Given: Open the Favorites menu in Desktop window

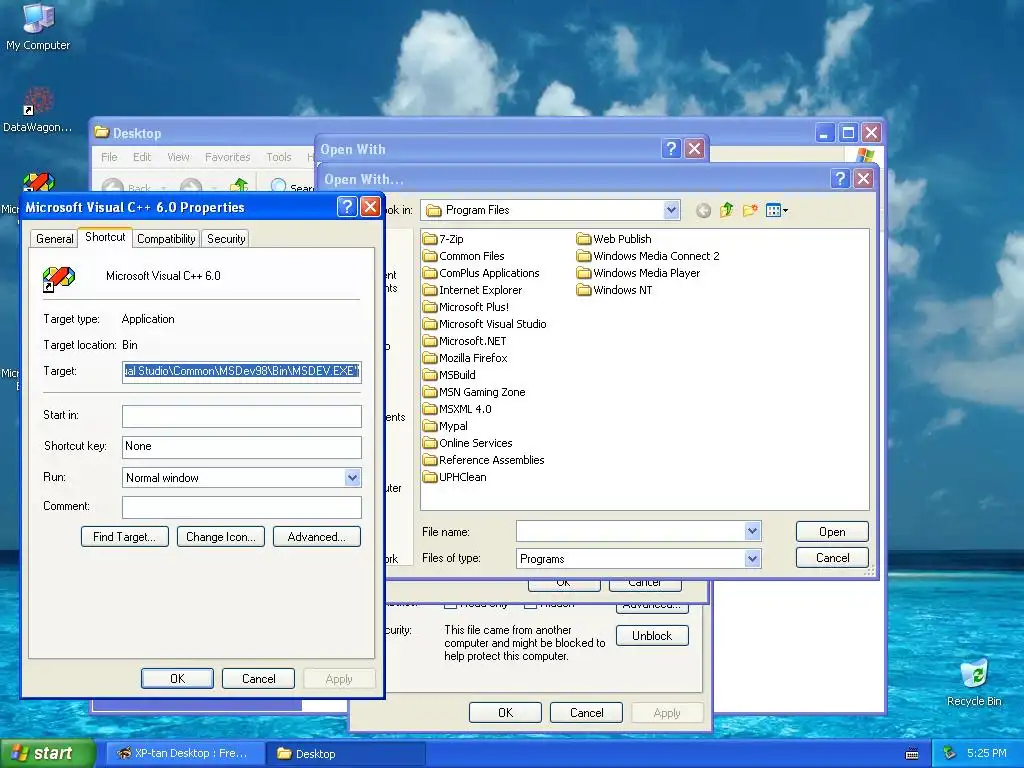Looking at the screenshot, I should 227,157.
